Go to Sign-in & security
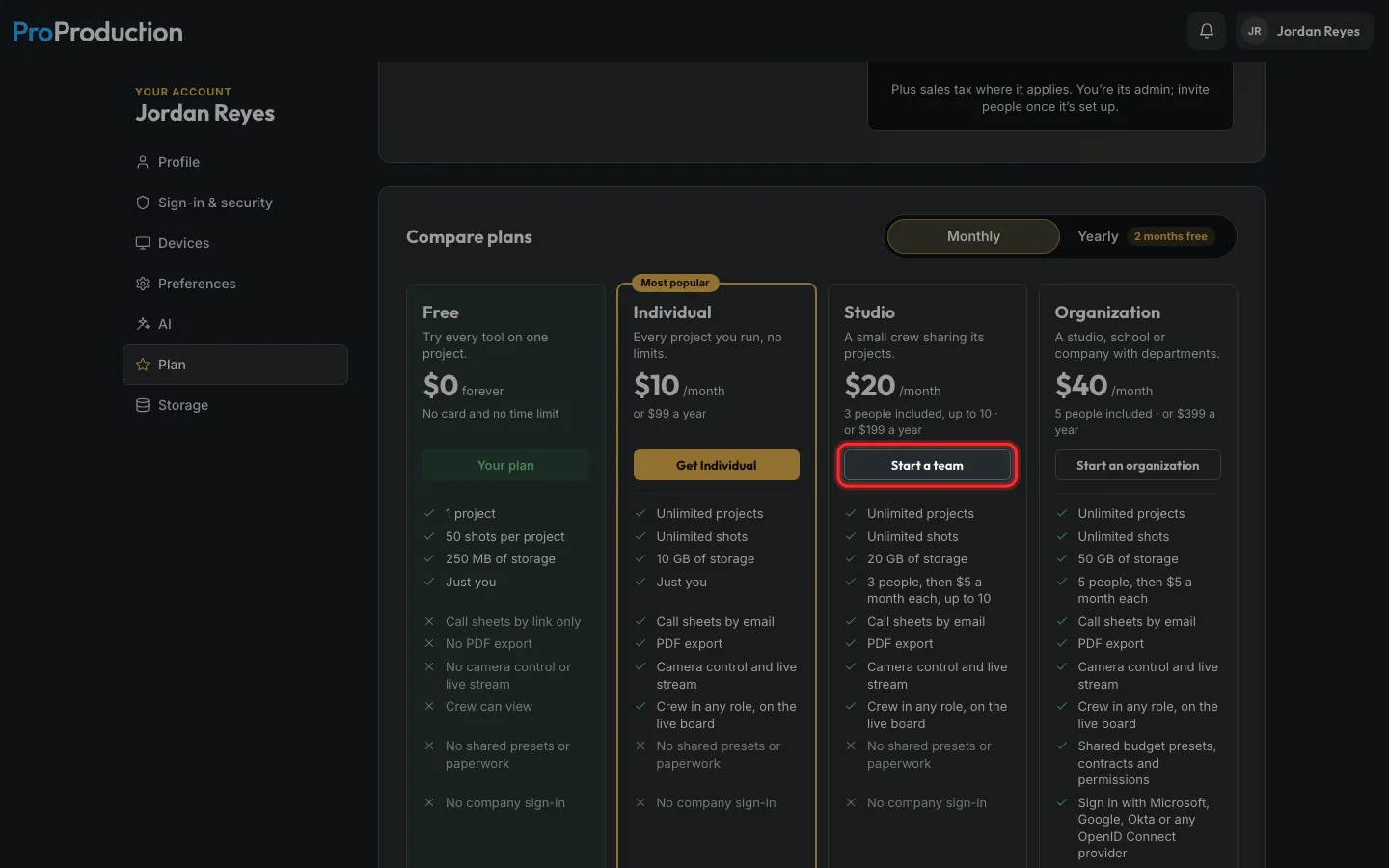 235,203
